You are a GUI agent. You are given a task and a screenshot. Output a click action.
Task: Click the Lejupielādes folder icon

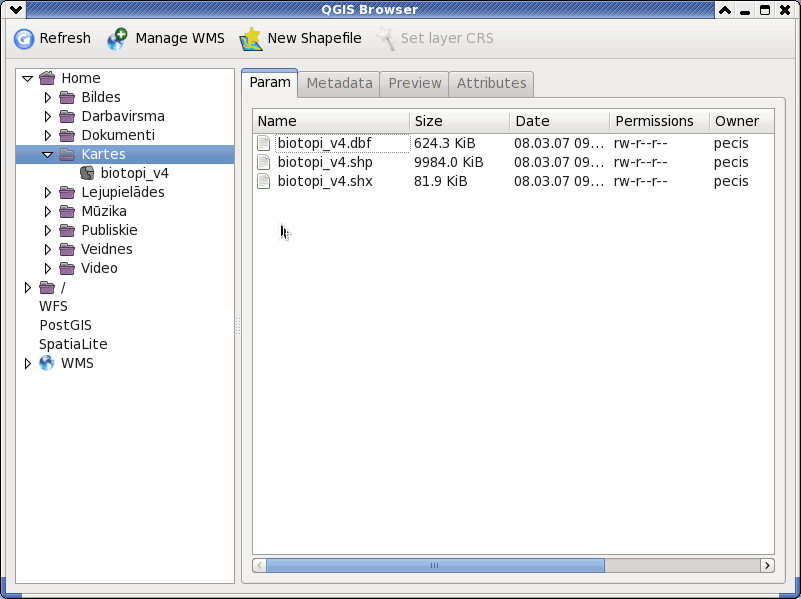[x=67, y=193]
